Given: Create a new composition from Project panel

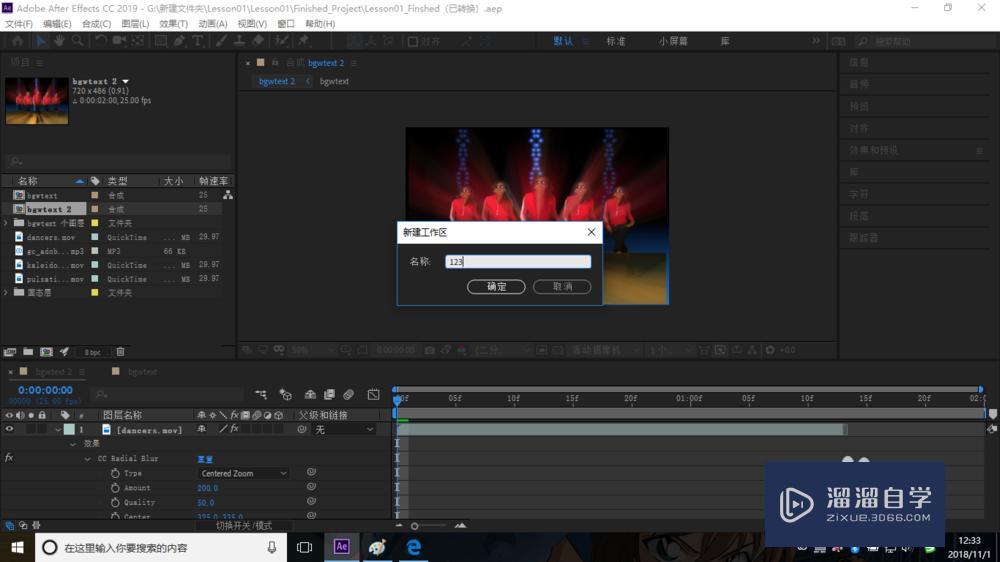Looking at the screenshot, I should tap(47, 351).
